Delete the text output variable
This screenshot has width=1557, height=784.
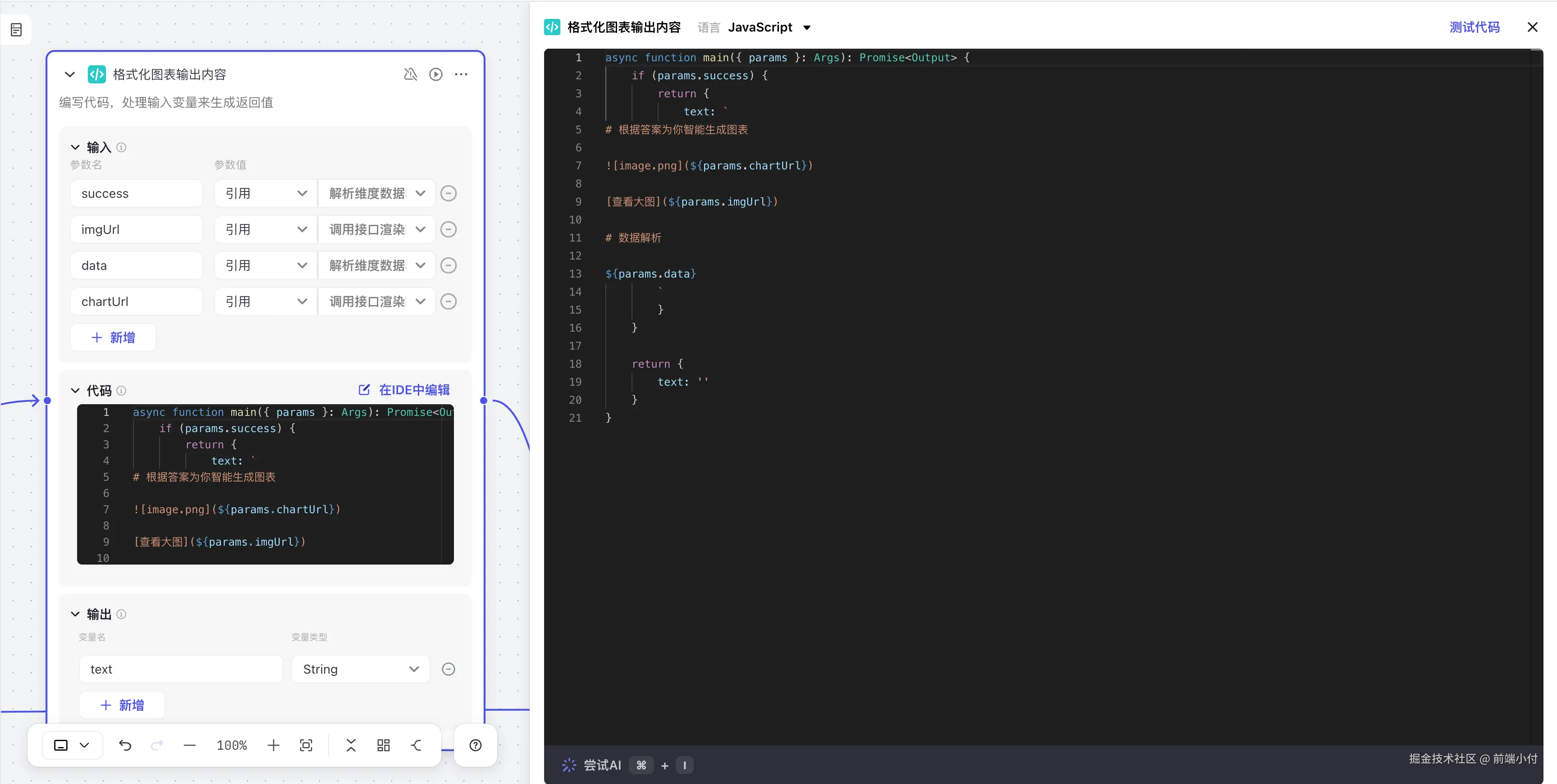[x=448, y=669]
